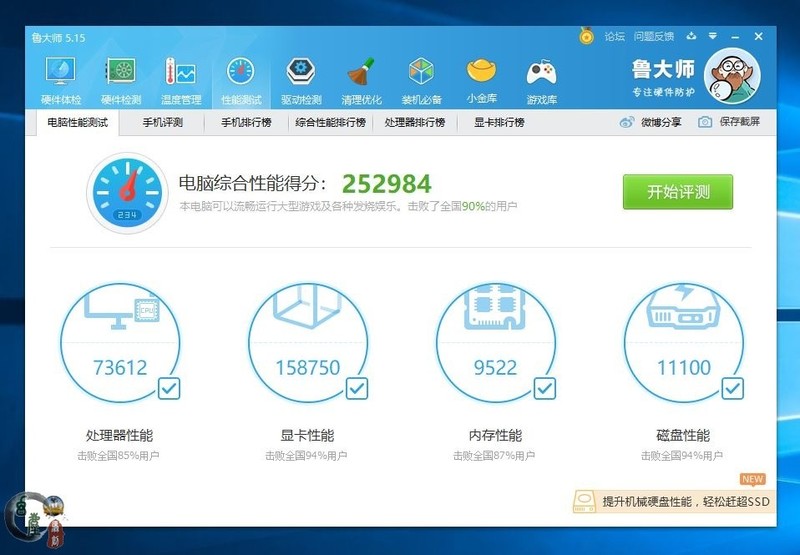This screenshot has height=555, width=800.
Task: Click the processor score 73612
Action: tap(120, 367)
